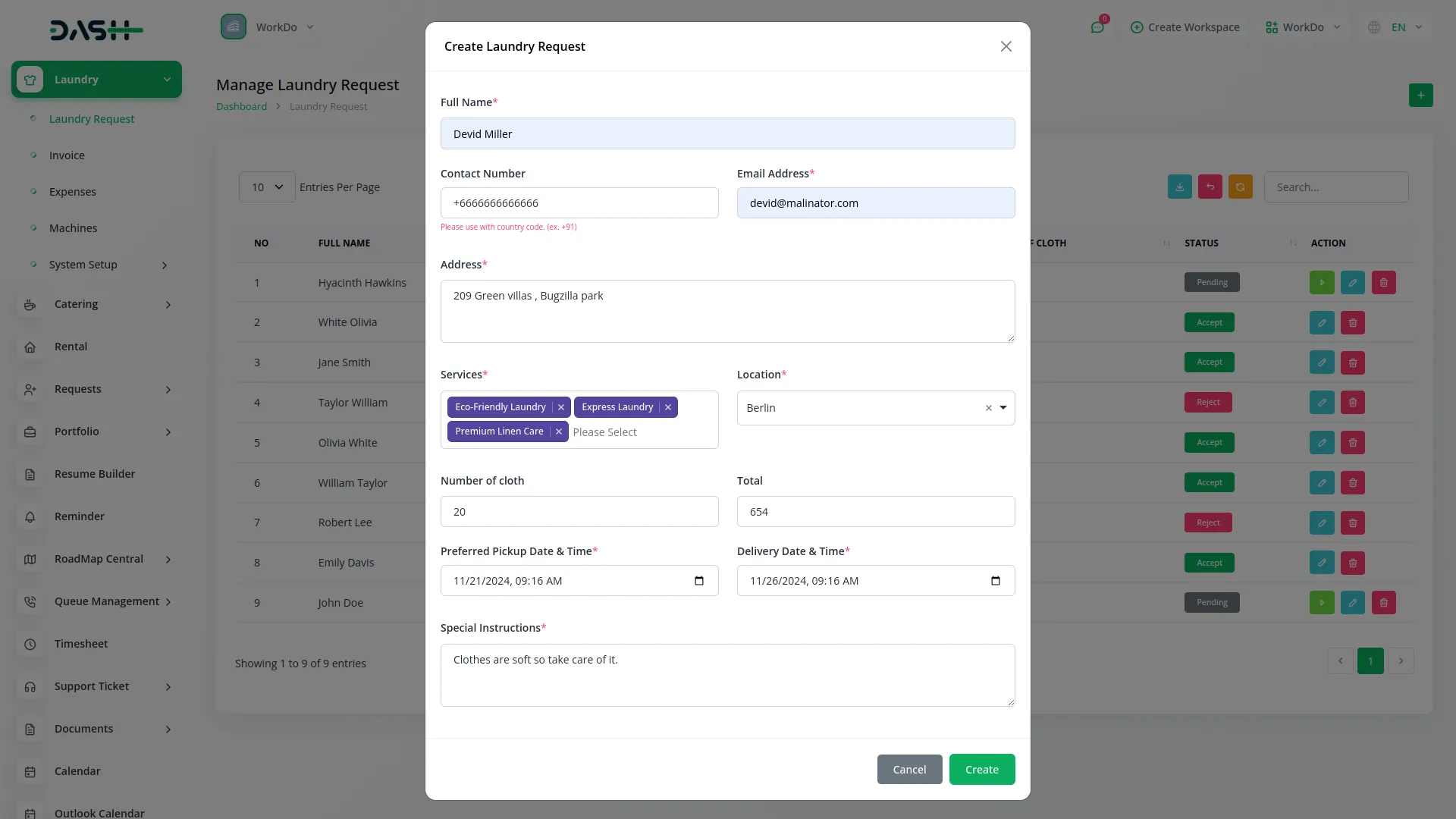Screen dimensions: 1456x819
Task: Open the Catering menu in the sidebar
Action: tap(77, 304)
